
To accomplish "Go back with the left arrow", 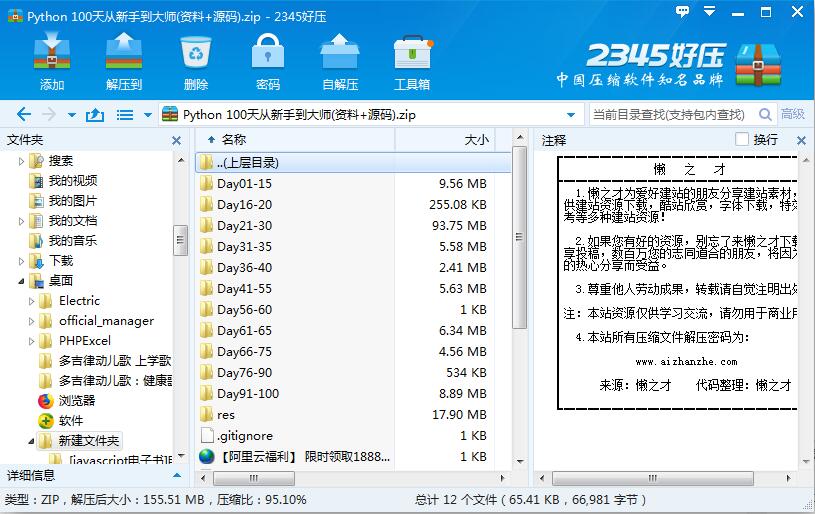I will coord(24,114).
